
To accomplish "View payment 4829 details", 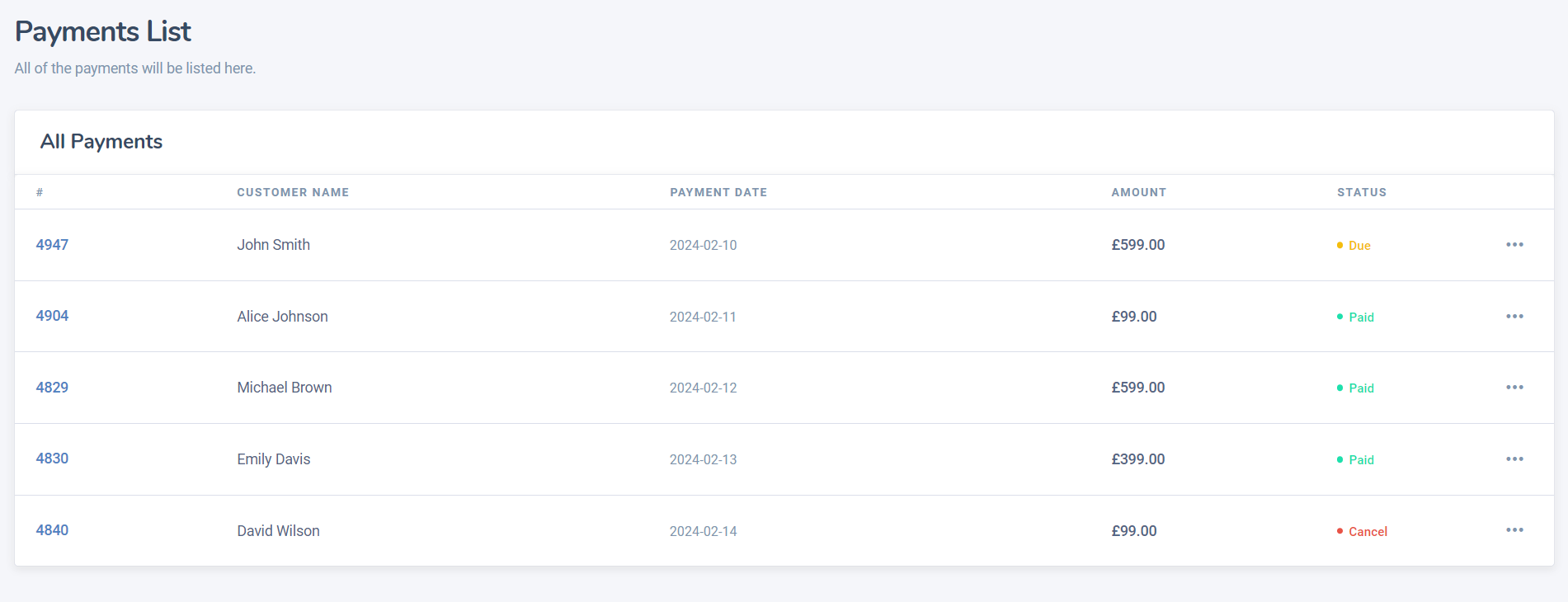I will pyautogui.click(x=52, y=388).
